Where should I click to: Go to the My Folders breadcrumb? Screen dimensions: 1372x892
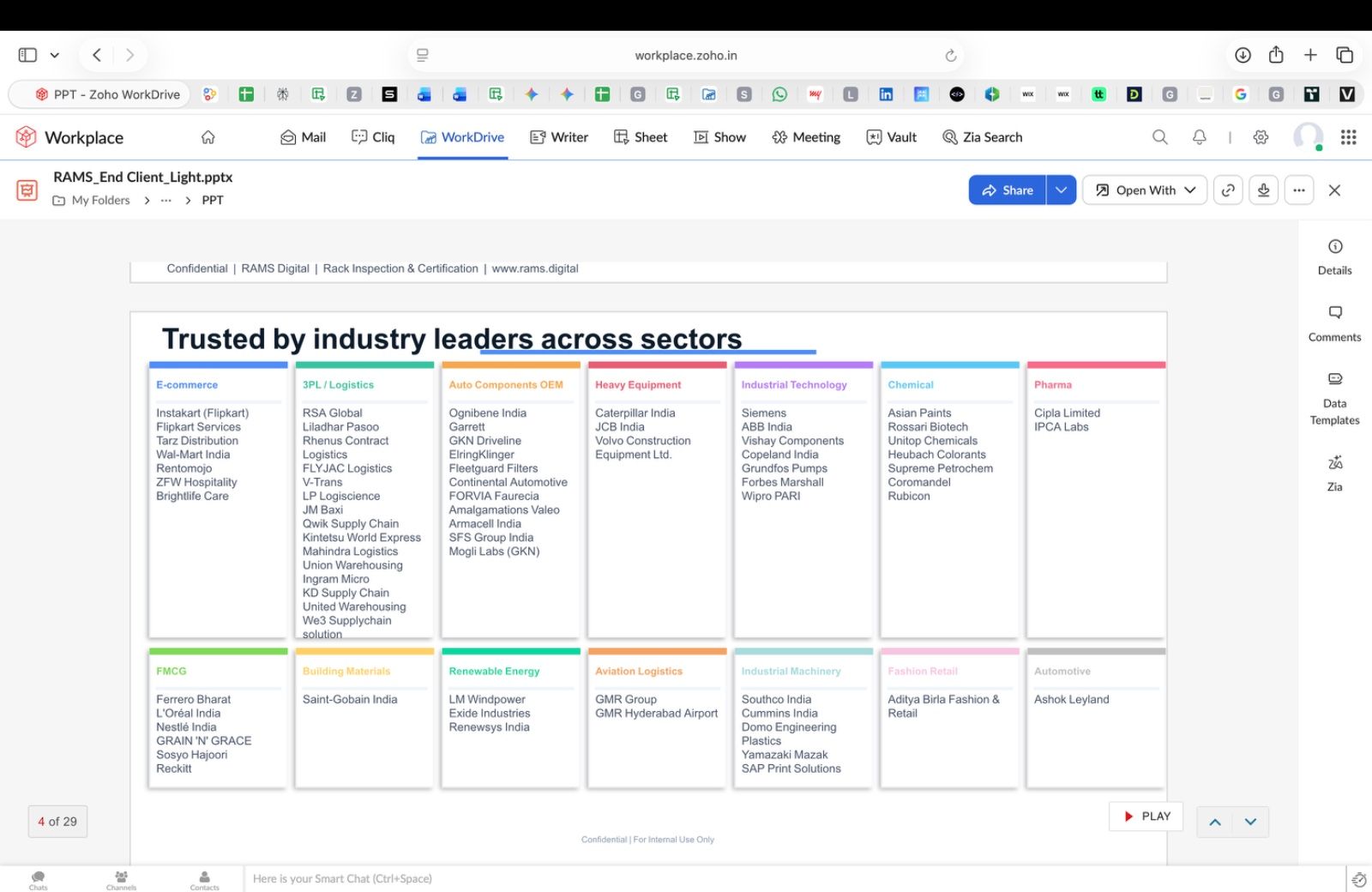pyautogui.click(x=92, y=200)
